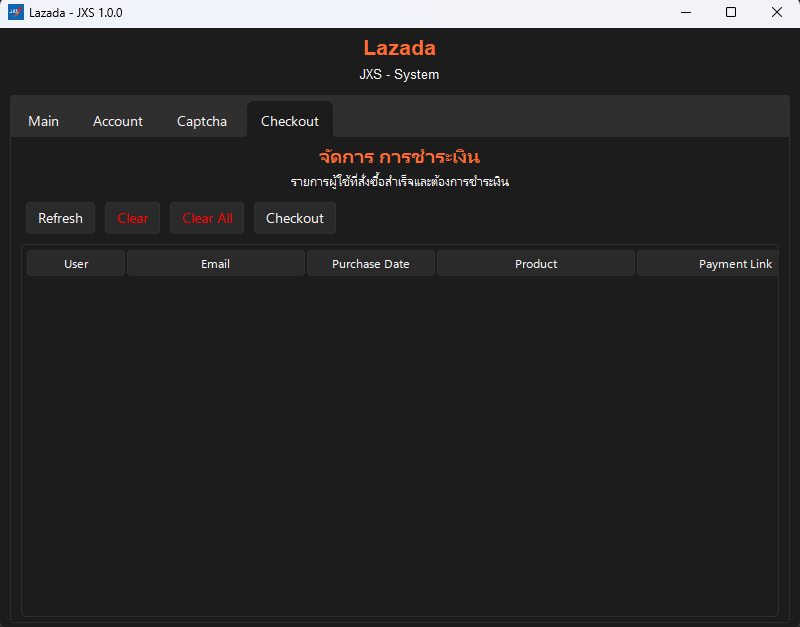Click the orange Thai payment management heading
This screenshot has width=800, height=627.
coord(400,157)
